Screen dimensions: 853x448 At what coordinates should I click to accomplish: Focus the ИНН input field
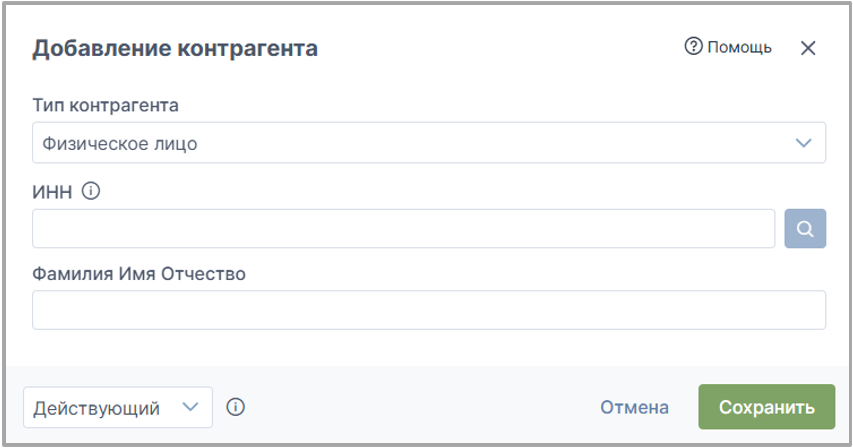403,228
